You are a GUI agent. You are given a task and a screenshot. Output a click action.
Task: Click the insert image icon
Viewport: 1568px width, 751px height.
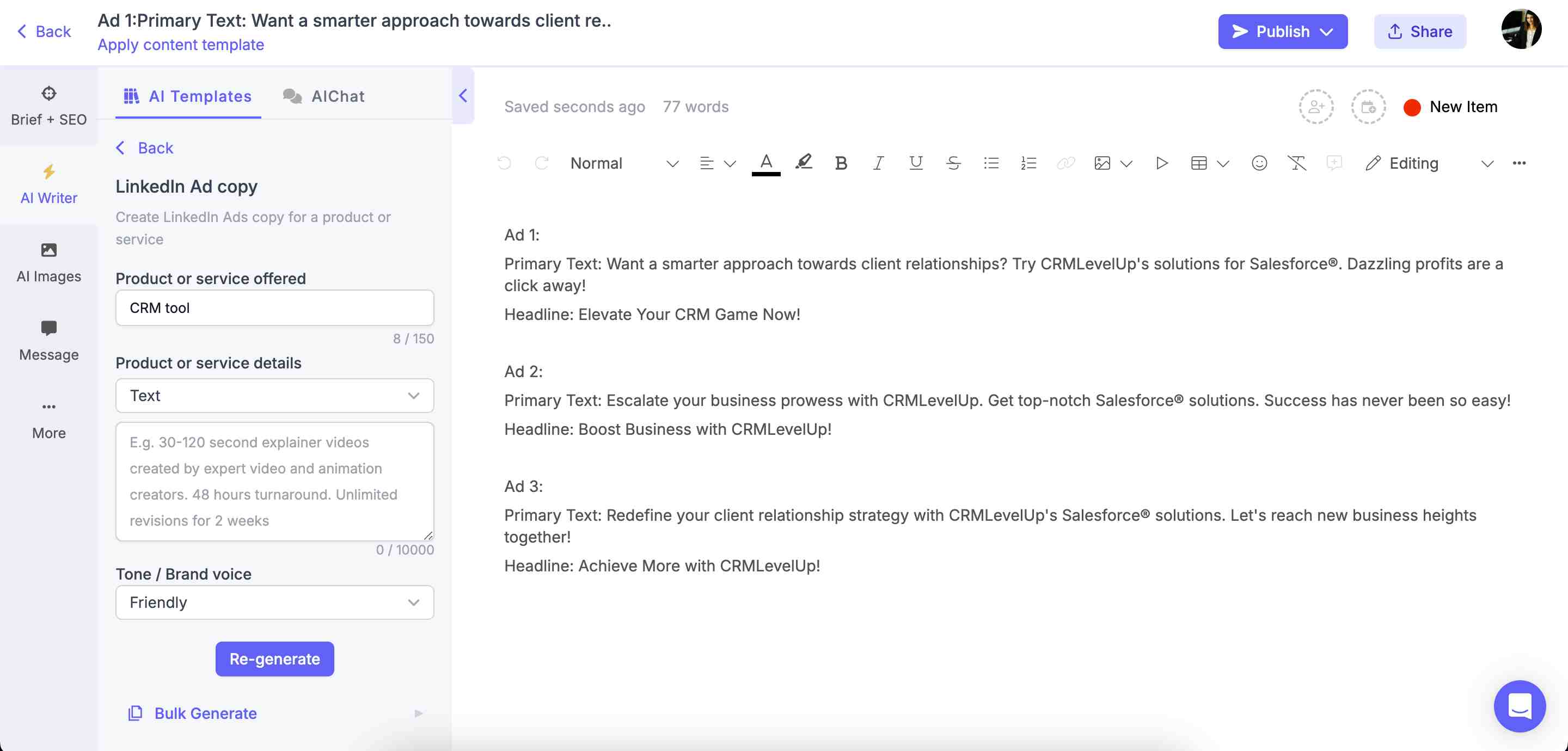coord(1100,163)
